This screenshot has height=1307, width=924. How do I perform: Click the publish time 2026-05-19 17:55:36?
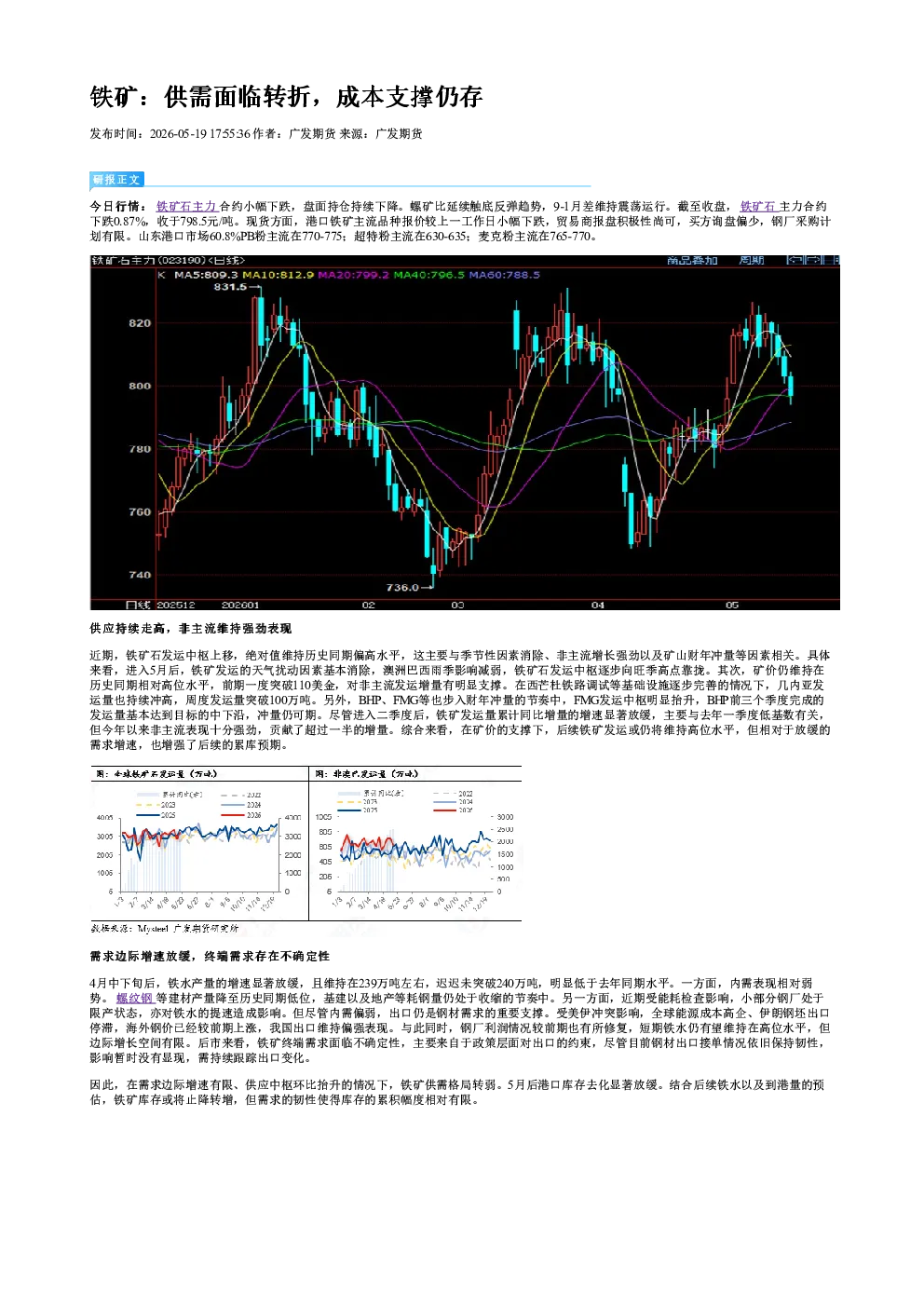coord(199,134)
